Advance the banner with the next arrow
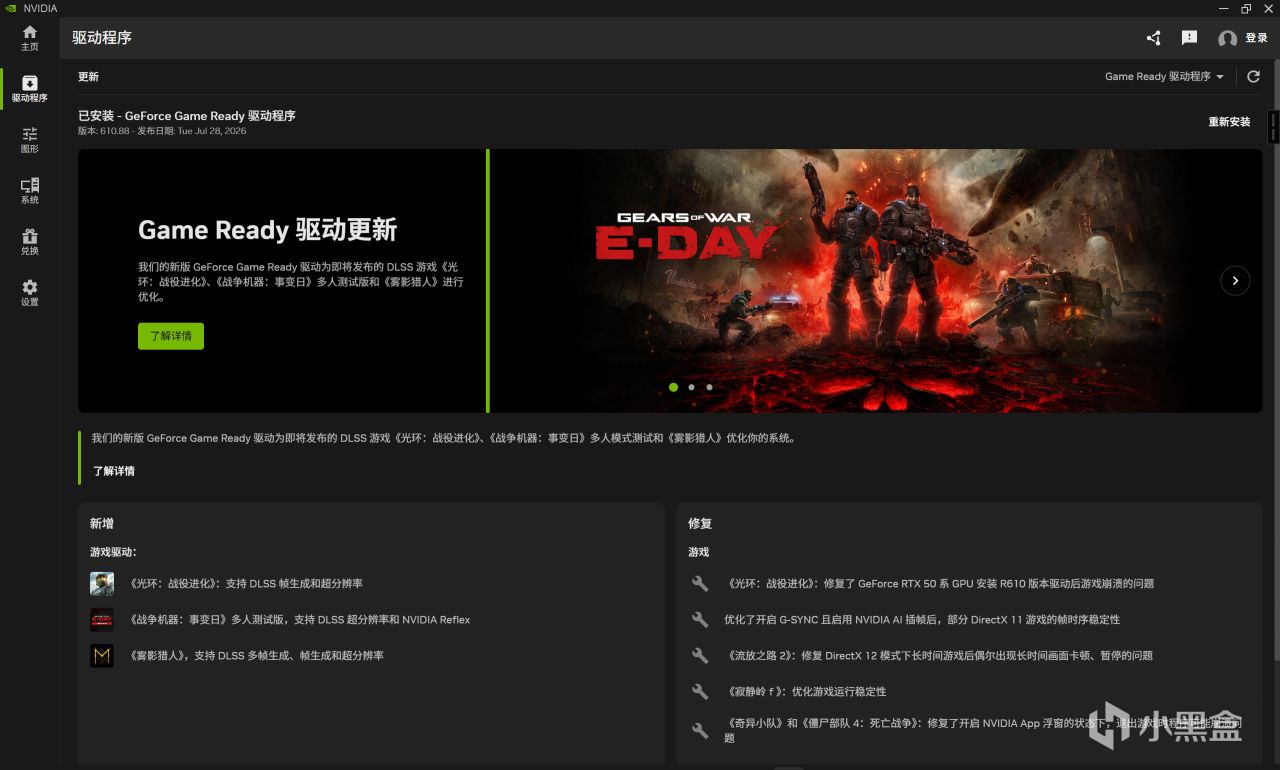Image resolution: width=1280 pixels, height=770 pixels. coord(1235,281)
